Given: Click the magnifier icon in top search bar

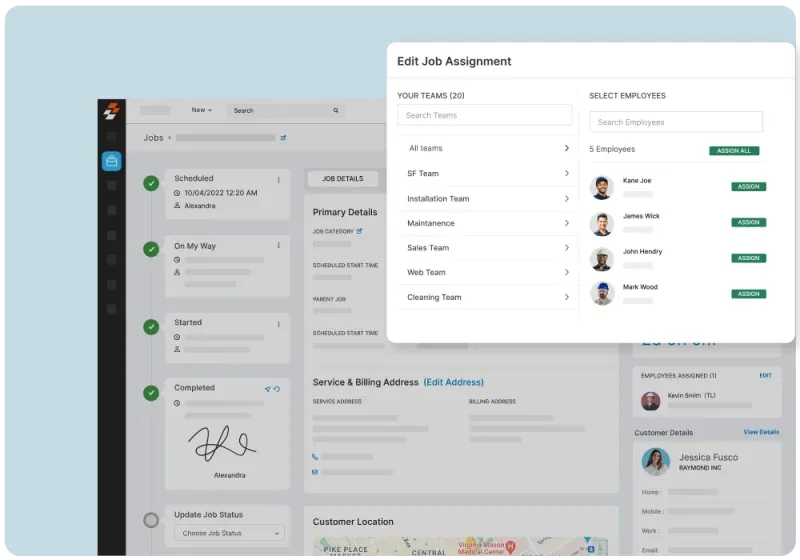Looking at the screenshot, I should [x=336, y=111].
